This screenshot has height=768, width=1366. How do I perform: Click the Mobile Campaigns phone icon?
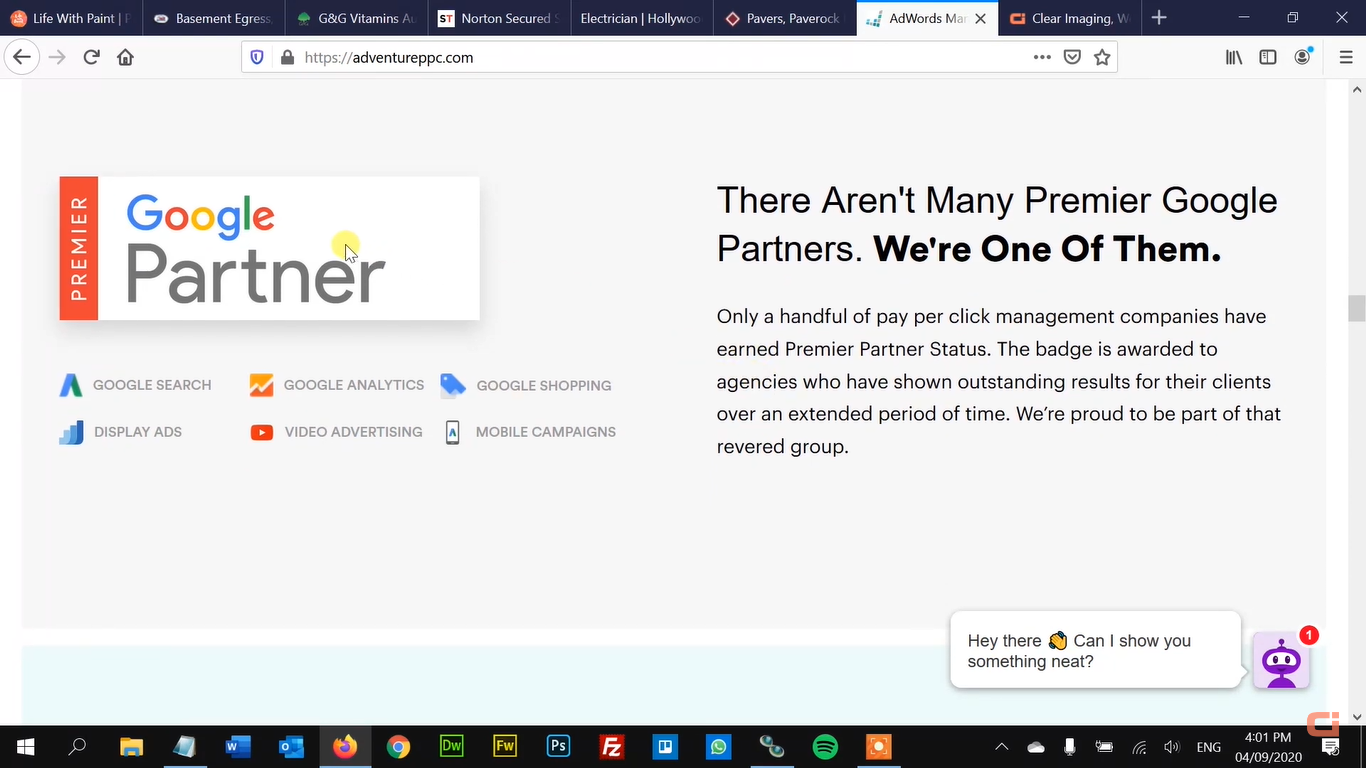(x=452, y=432)
